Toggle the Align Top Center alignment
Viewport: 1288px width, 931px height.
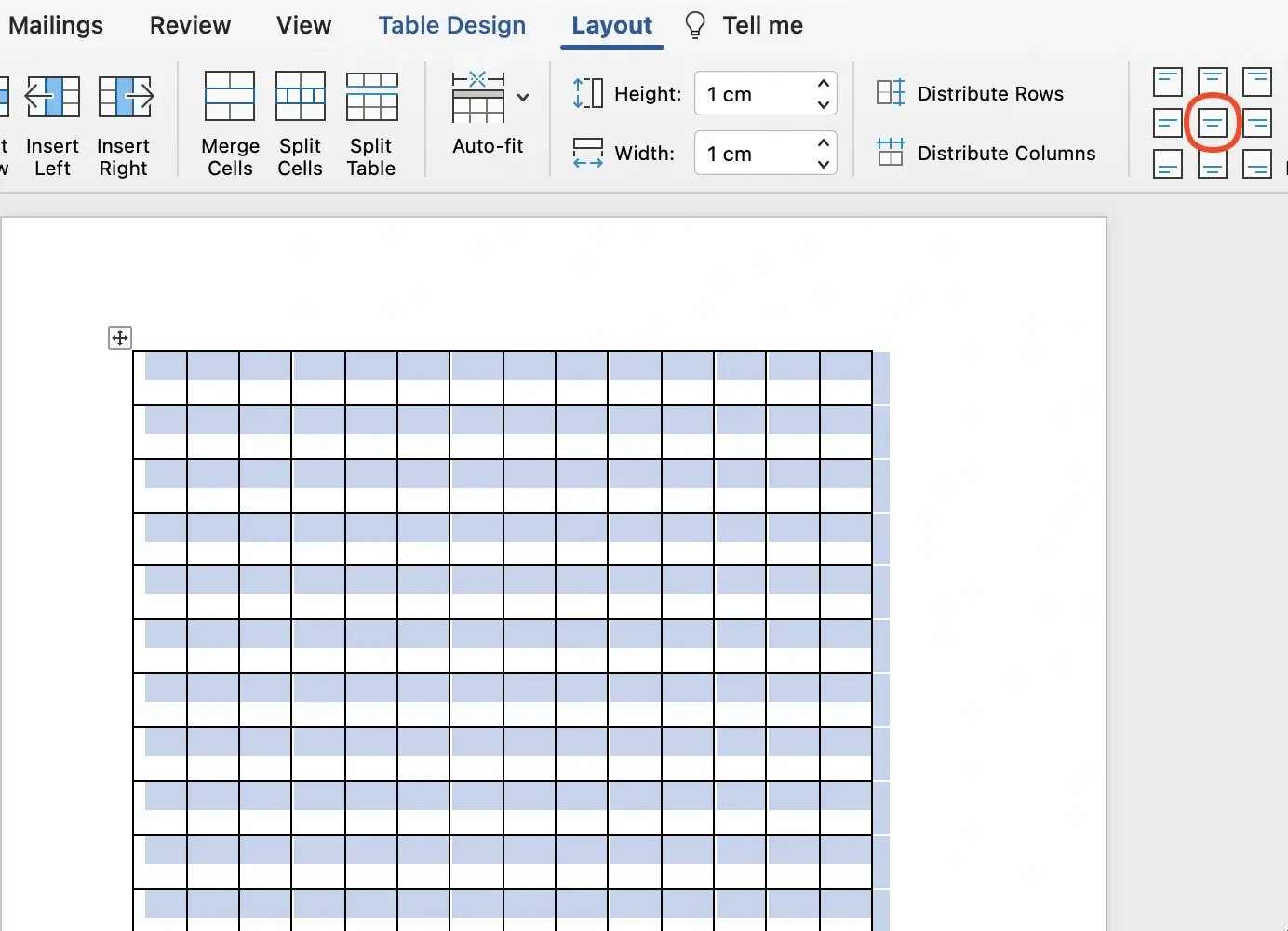pos(1213,82)
